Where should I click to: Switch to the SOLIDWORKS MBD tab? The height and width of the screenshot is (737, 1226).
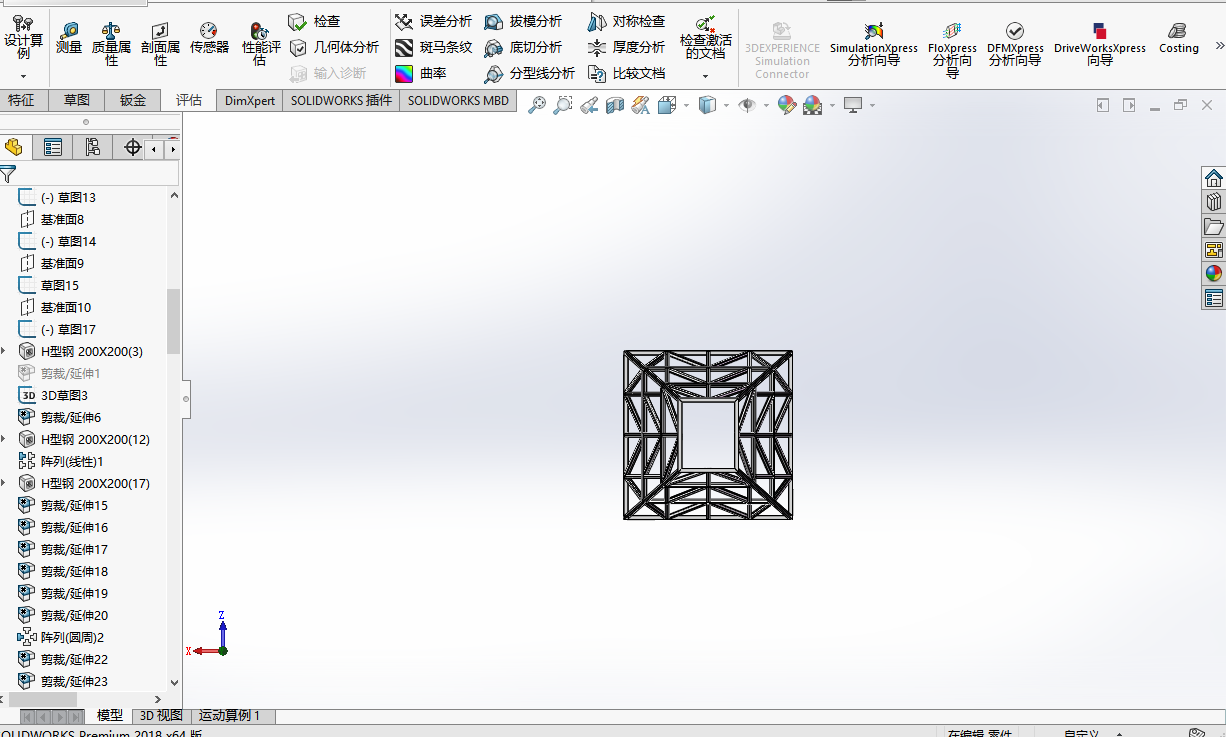click(458, 100)
